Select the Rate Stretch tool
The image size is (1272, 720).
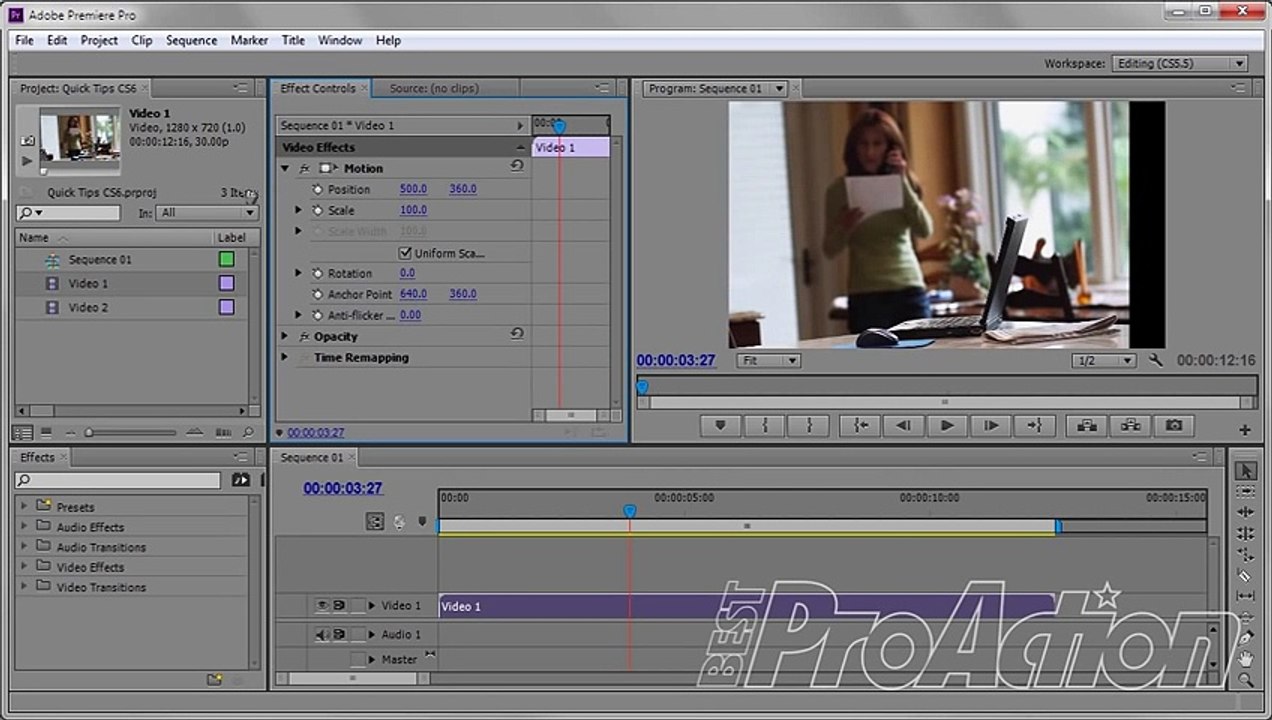1245,555
